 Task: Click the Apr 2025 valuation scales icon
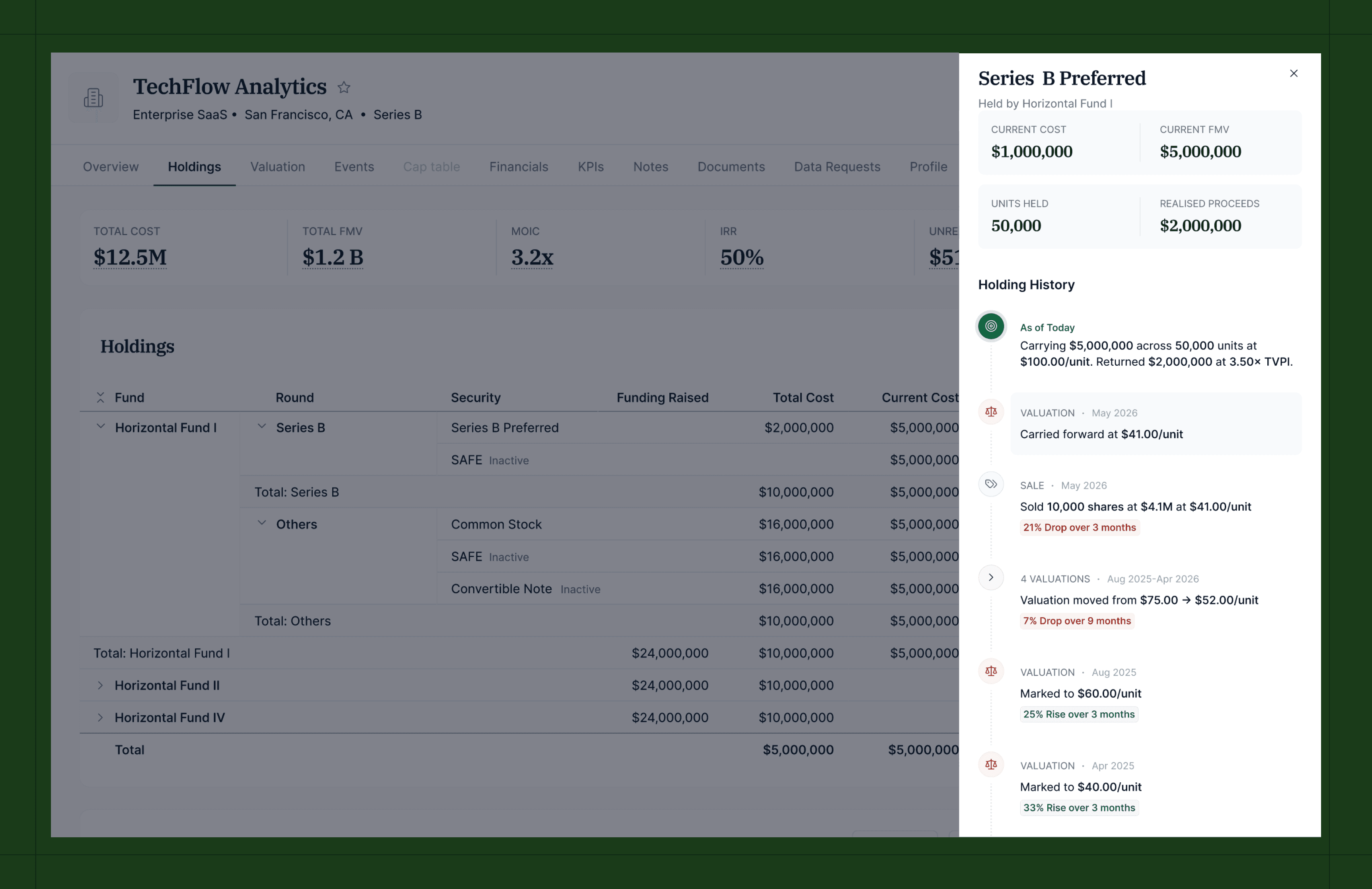tap(991, 764)
